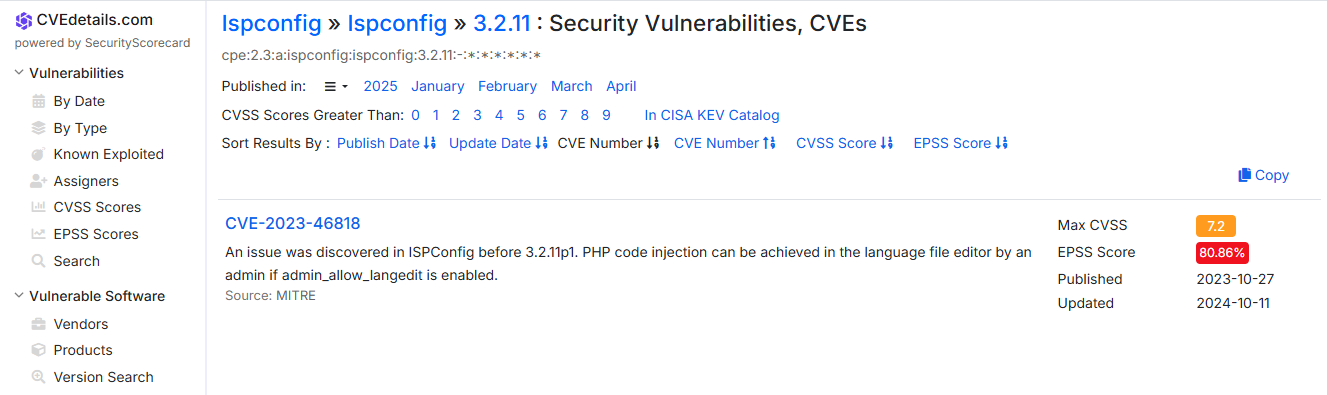Image resolution: width=1327 pixels, height=395 pixels.
Task: Filter published month to March
Action: (572, 86)
